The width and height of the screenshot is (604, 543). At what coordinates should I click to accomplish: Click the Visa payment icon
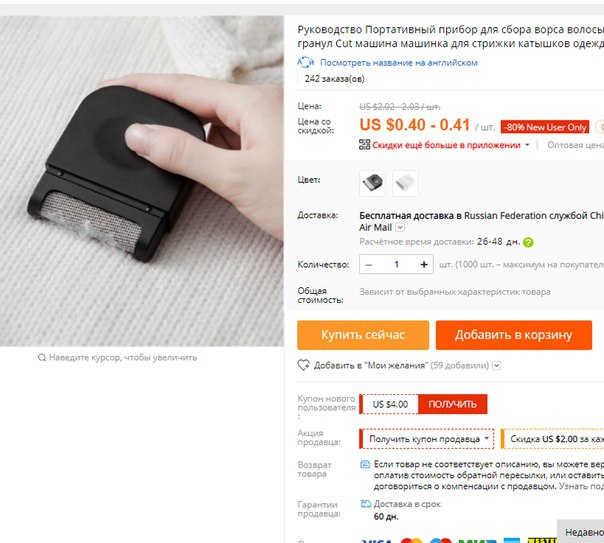(x=377, y=541)
